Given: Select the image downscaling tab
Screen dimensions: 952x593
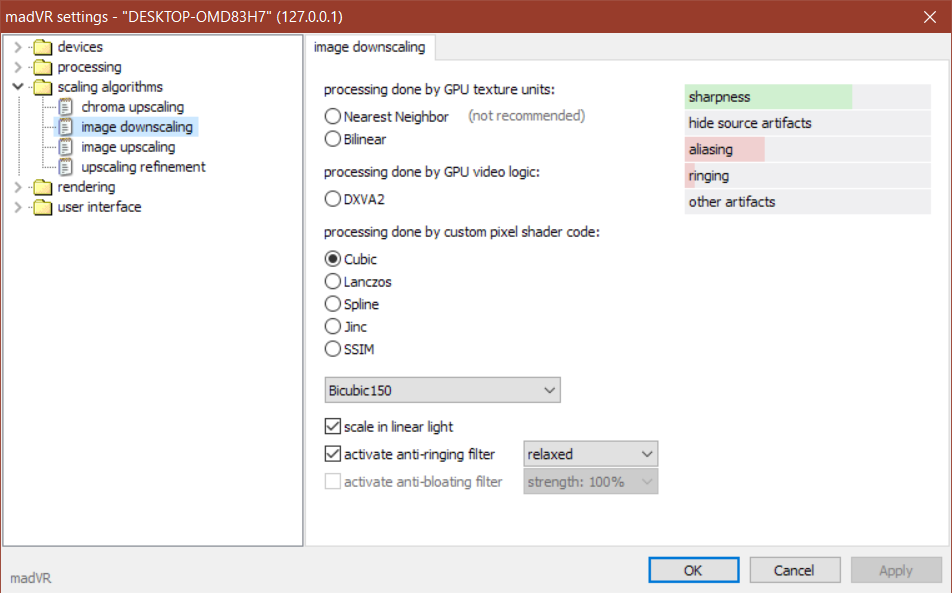Looking at the screenshot, I should point(370,47).
